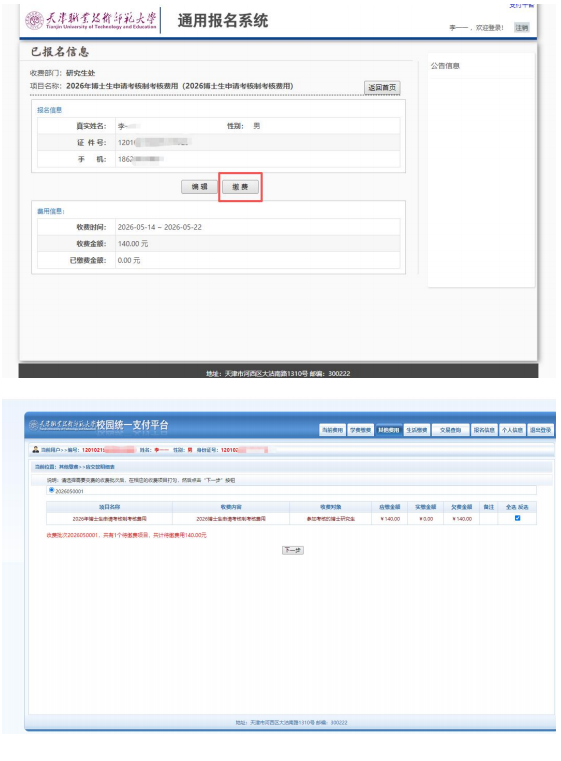Click the 返回首页 button
The height and width of the screenshot is (761, 561).
click(382, 87)
